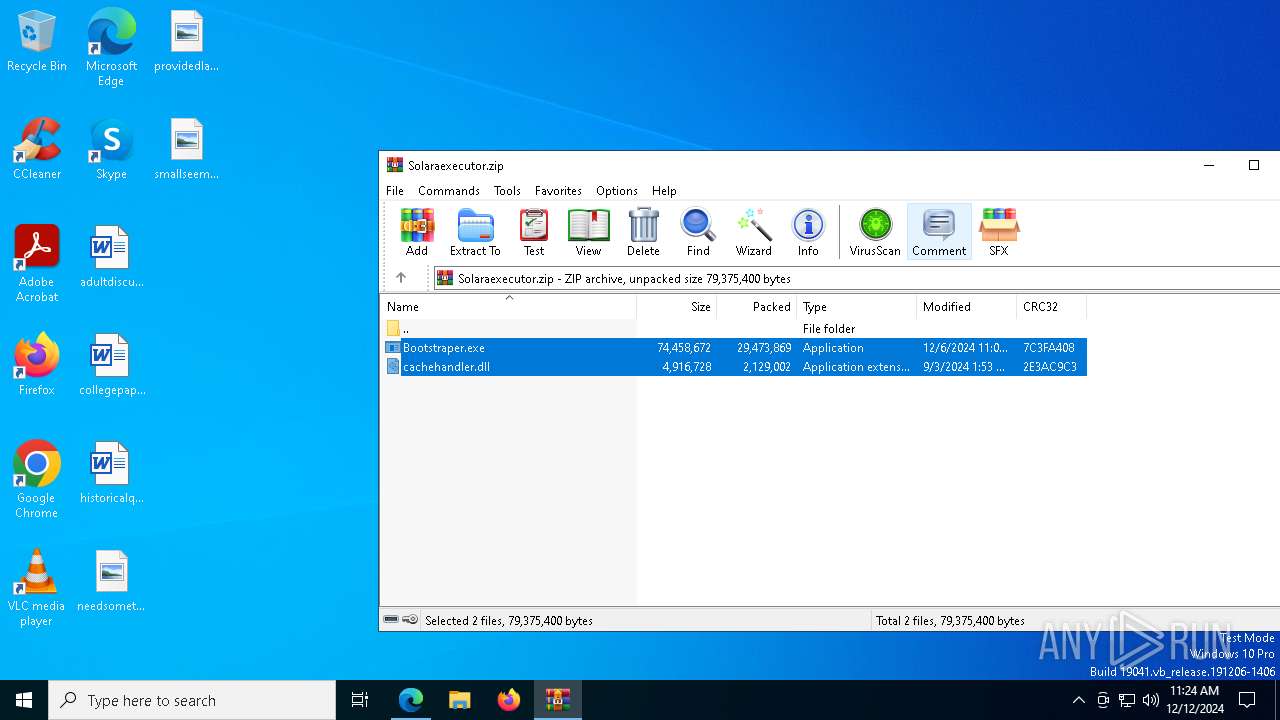
Task: Minimize the Solaraexecutor.zip WinRAR window
Action: [1209, 165]
